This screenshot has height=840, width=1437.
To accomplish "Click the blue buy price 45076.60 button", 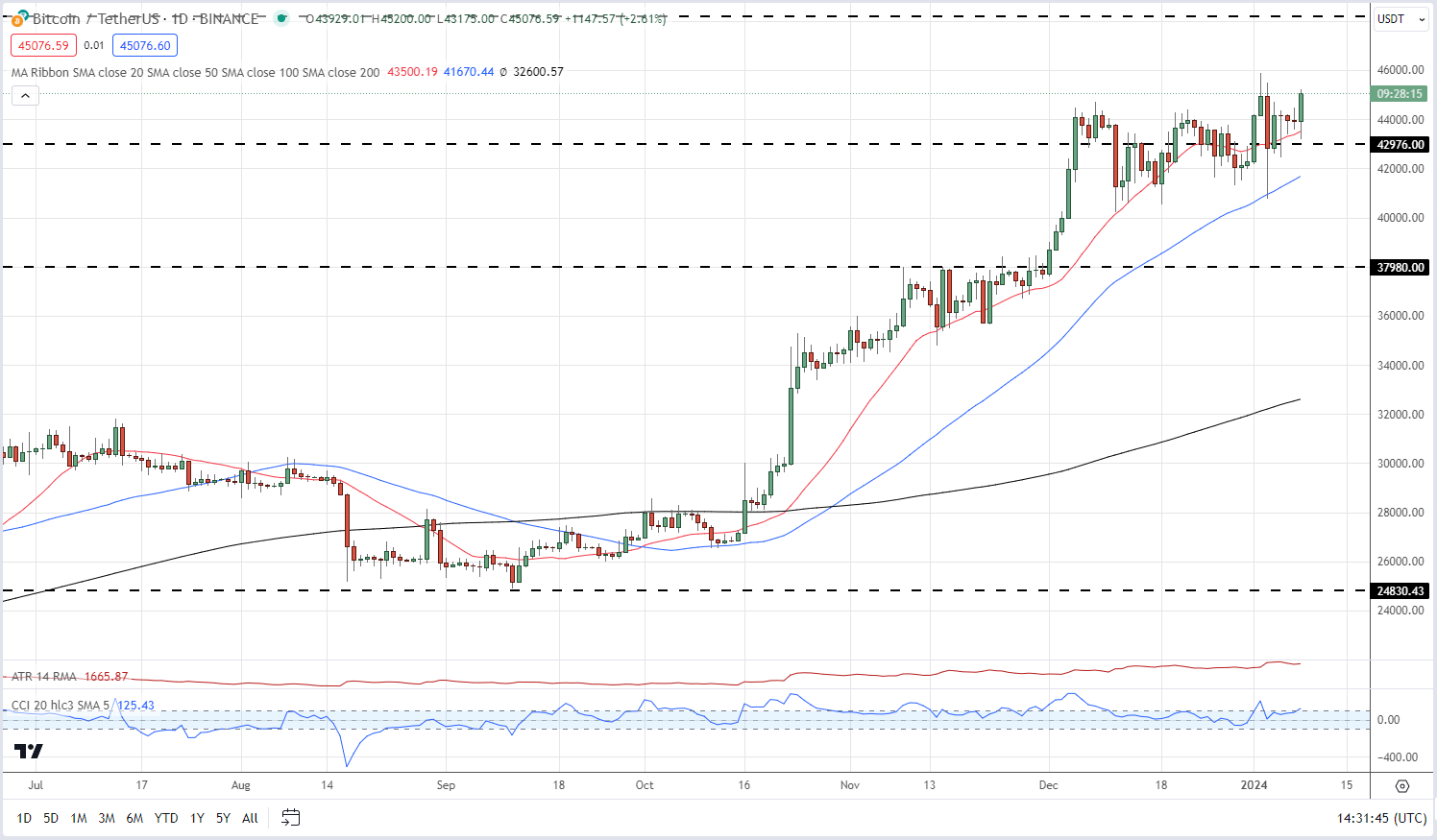I will click(145, 45).
